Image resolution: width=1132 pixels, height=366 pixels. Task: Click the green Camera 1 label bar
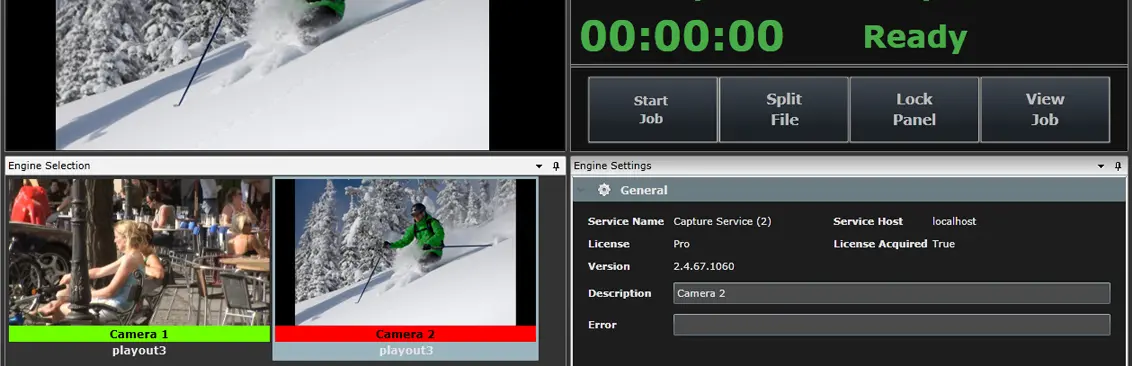[x=139, y=334]
